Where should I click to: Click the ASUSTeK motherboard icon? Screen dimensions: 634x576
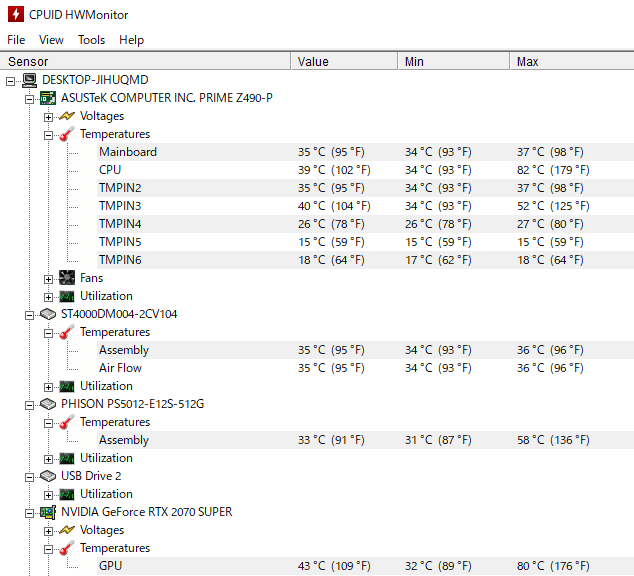click(x=48, y=98)
